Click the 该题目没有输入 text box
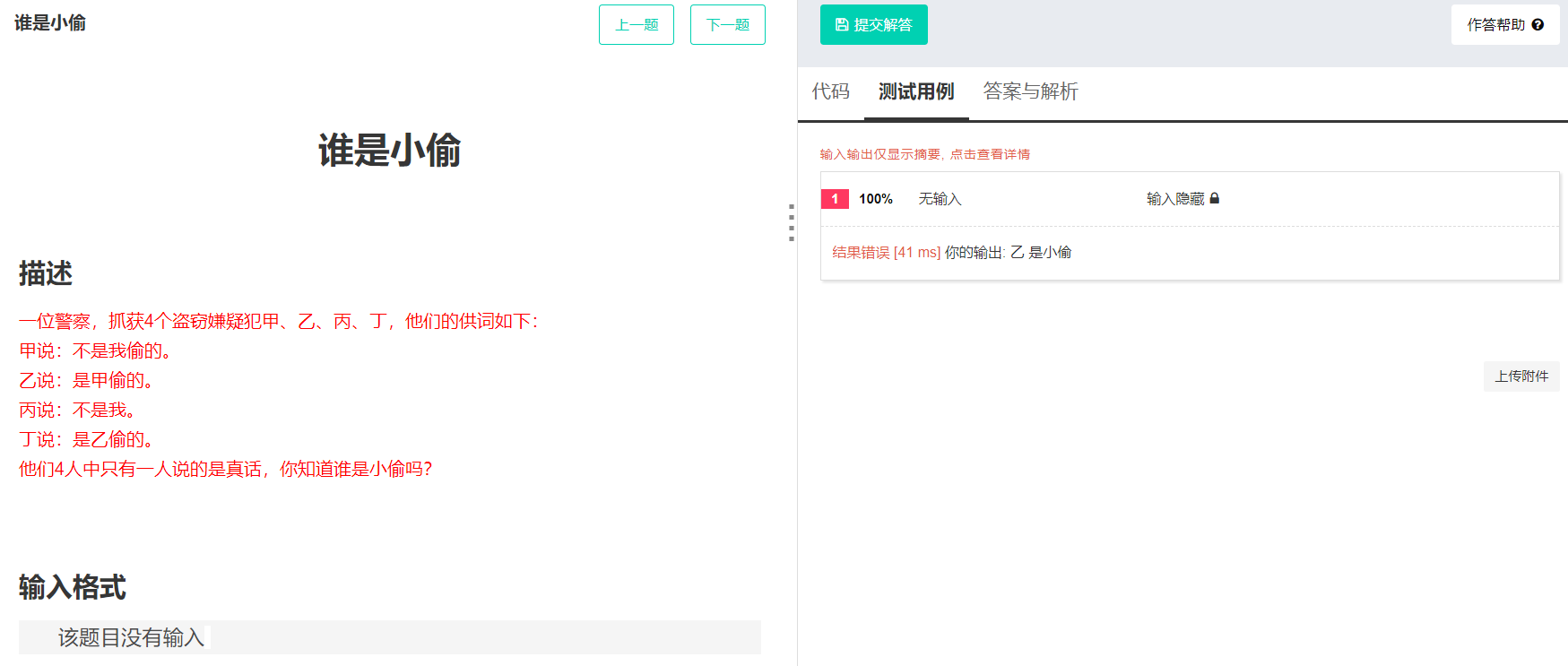1568x666 pixels. coord(390,637)
